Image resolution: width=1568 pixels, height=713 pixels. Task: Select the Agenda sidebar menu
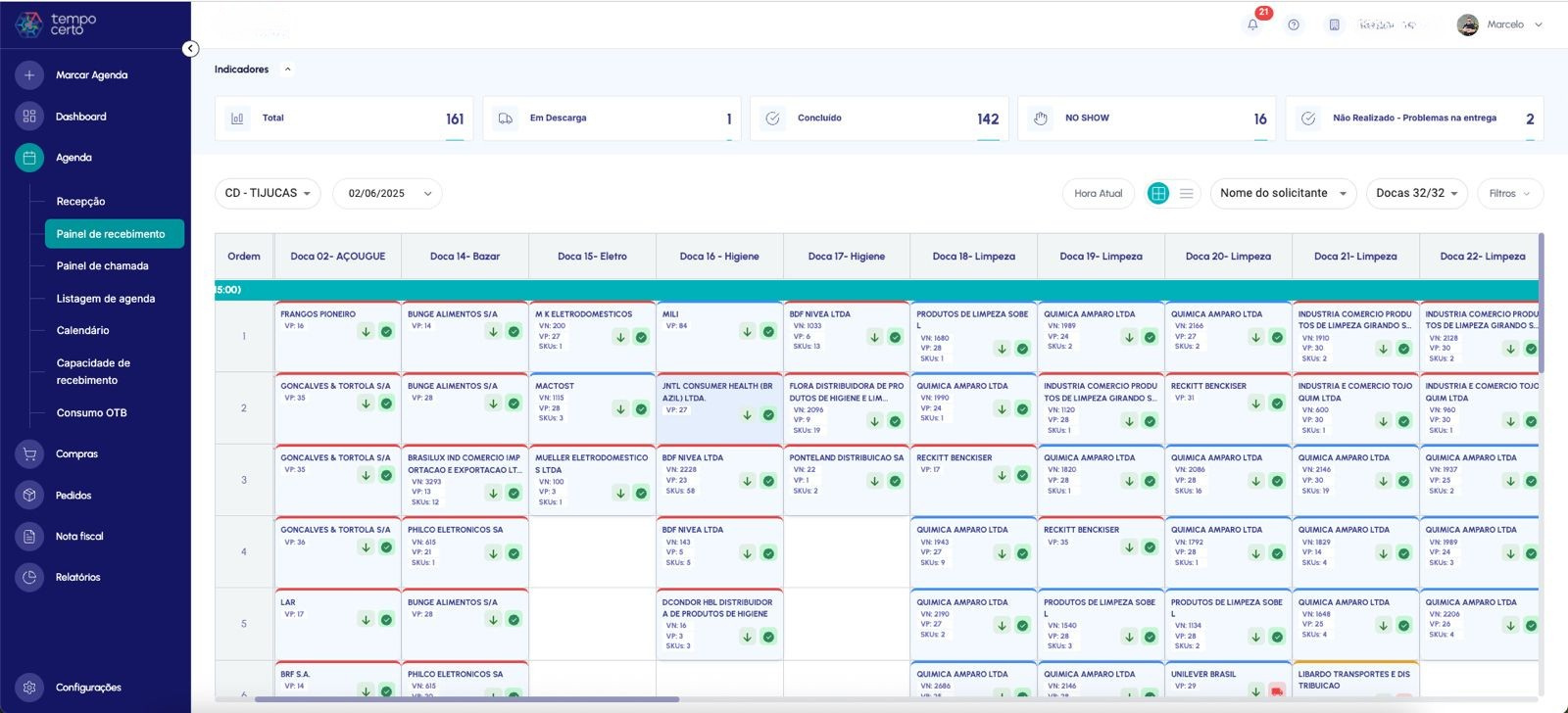[x=73, y=158]
